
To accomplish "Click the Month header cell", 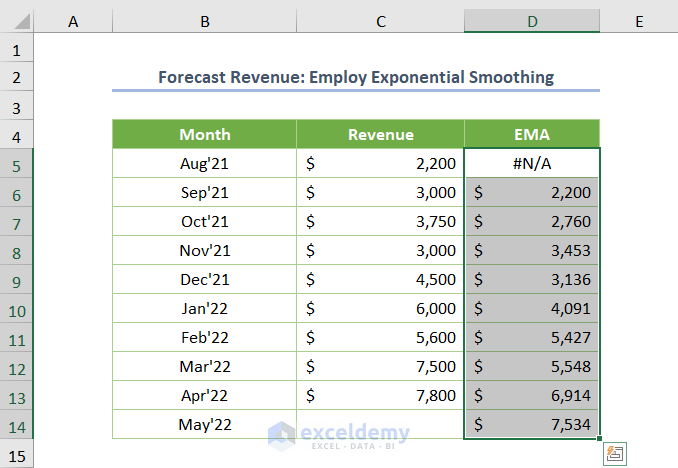I will (204, 134).
